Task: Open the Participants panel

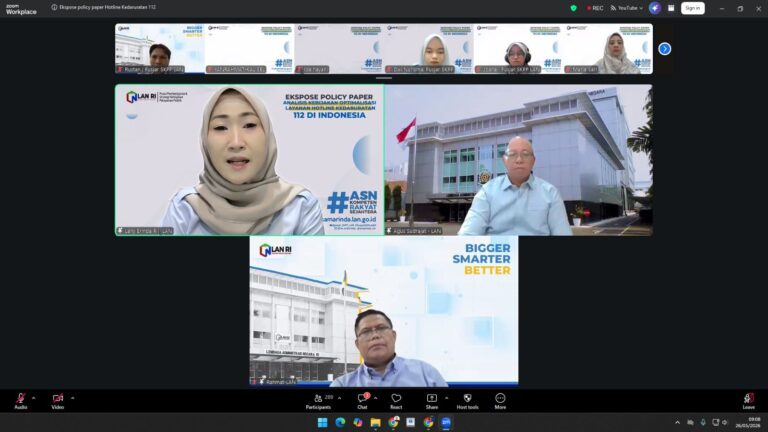Action: [318, 401]
